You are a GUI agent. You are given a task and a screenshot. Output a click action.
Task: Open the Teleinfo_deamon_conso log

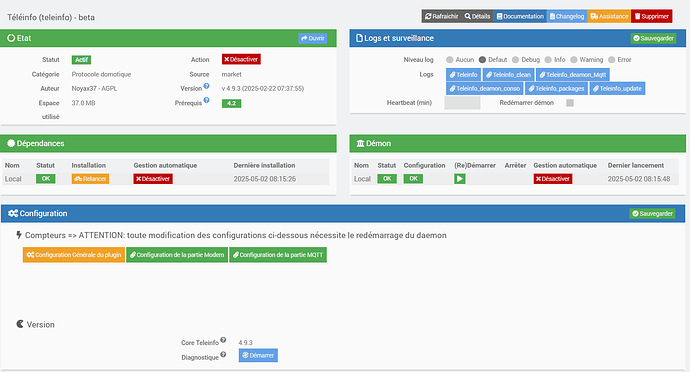pyautogui.click(x=484, y=88)
